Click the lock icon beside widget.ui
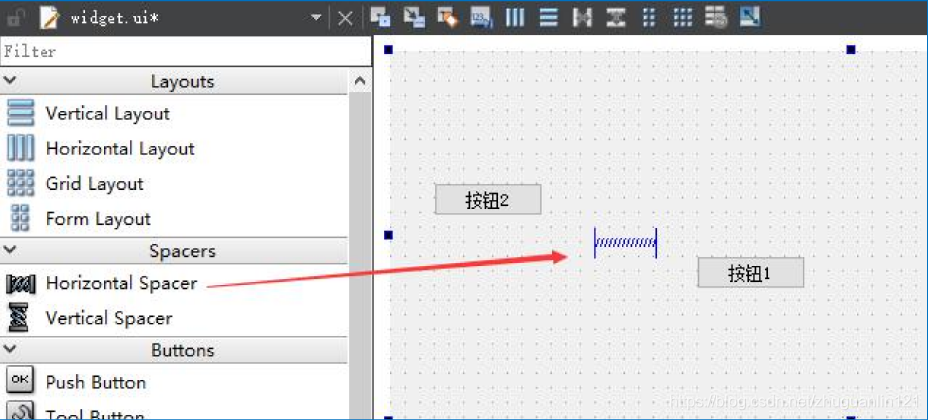Screen dimensions: 928x420 click(x=15, y=18)
